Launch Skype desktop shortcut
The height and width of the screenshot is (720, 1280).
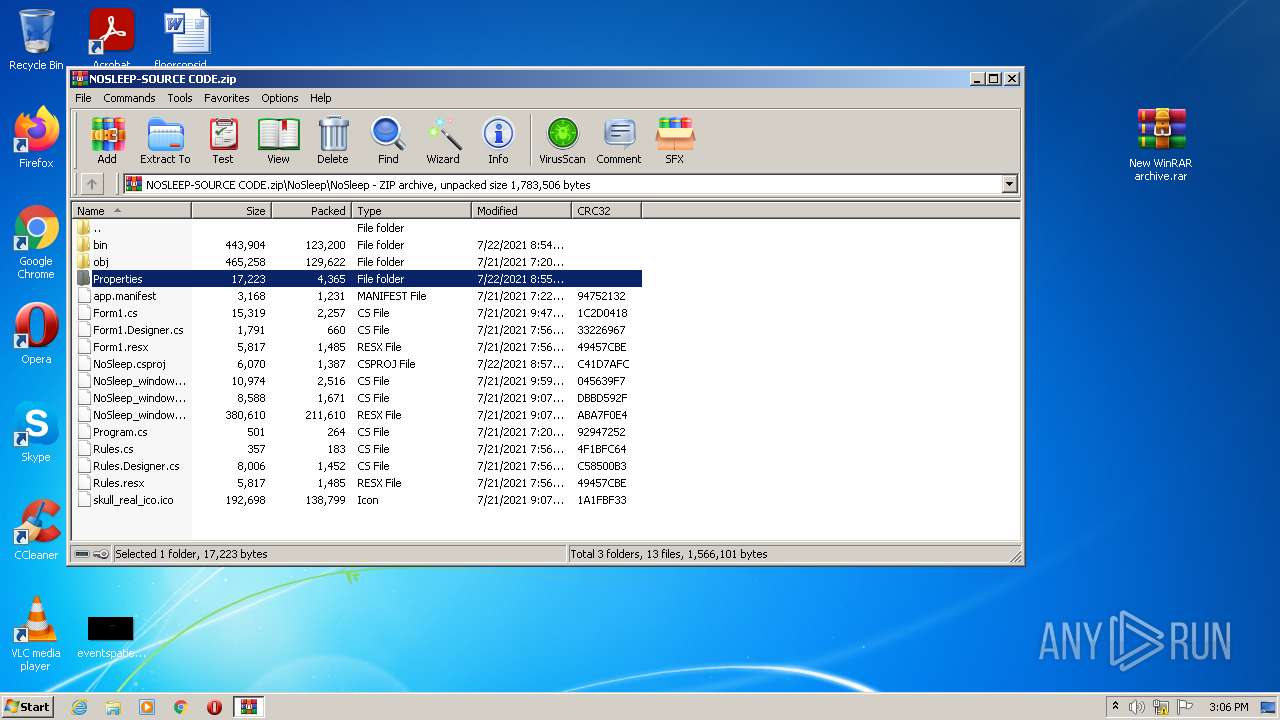[36, 432]
